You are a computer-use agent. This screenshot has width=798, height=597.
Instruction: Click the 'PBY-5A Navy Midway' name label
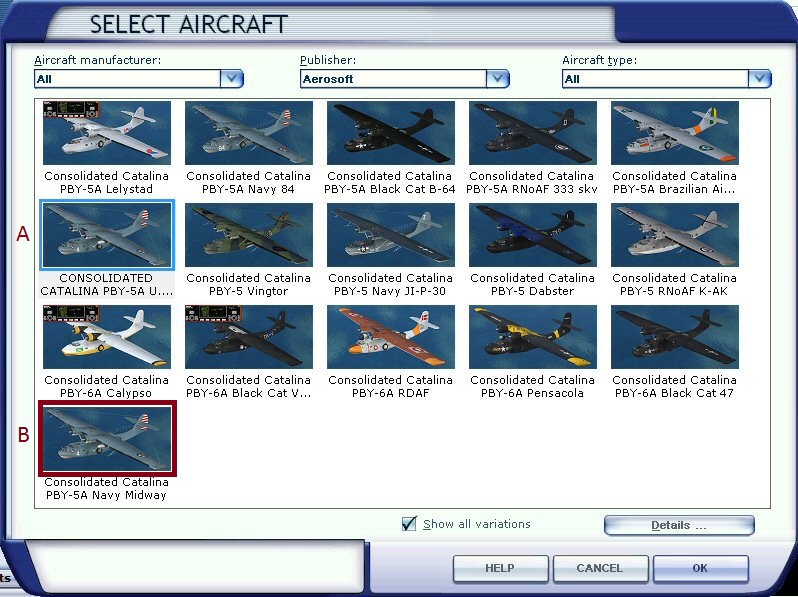(x=106, y=495)
